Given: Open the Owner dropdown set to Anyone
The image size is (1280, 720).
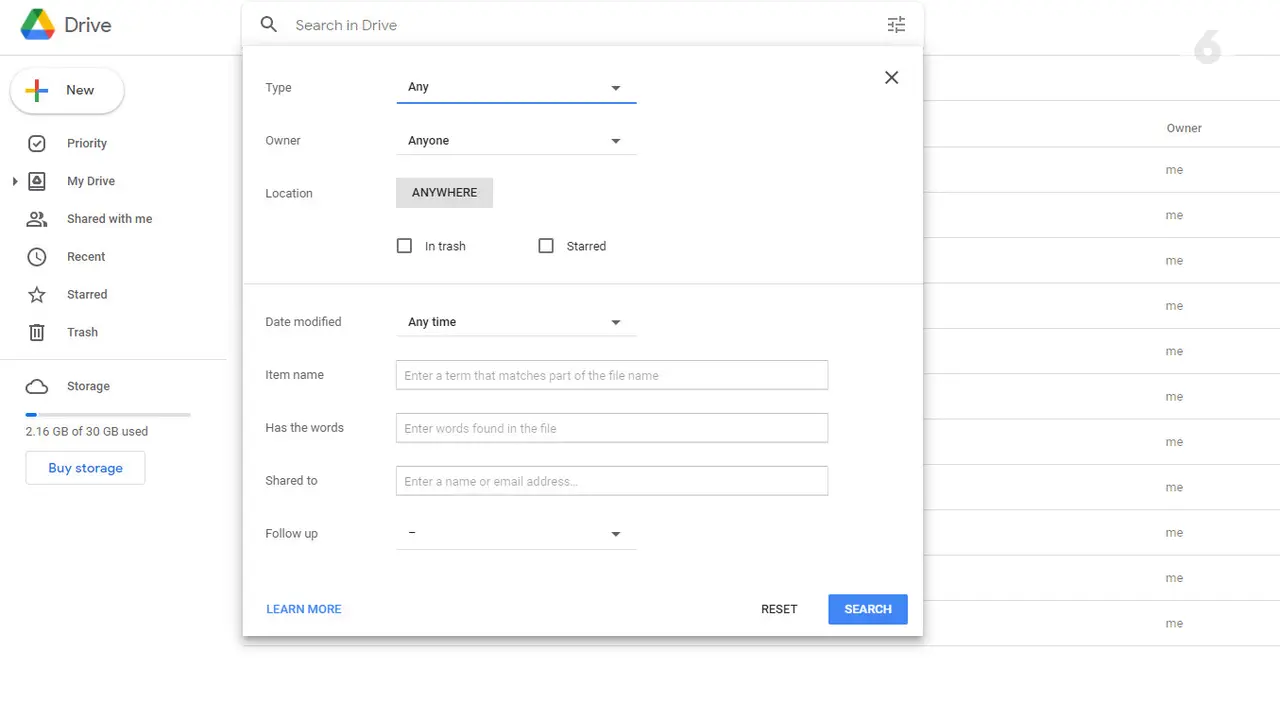Looking at the screenshot, I should click(x=516, y=141).
